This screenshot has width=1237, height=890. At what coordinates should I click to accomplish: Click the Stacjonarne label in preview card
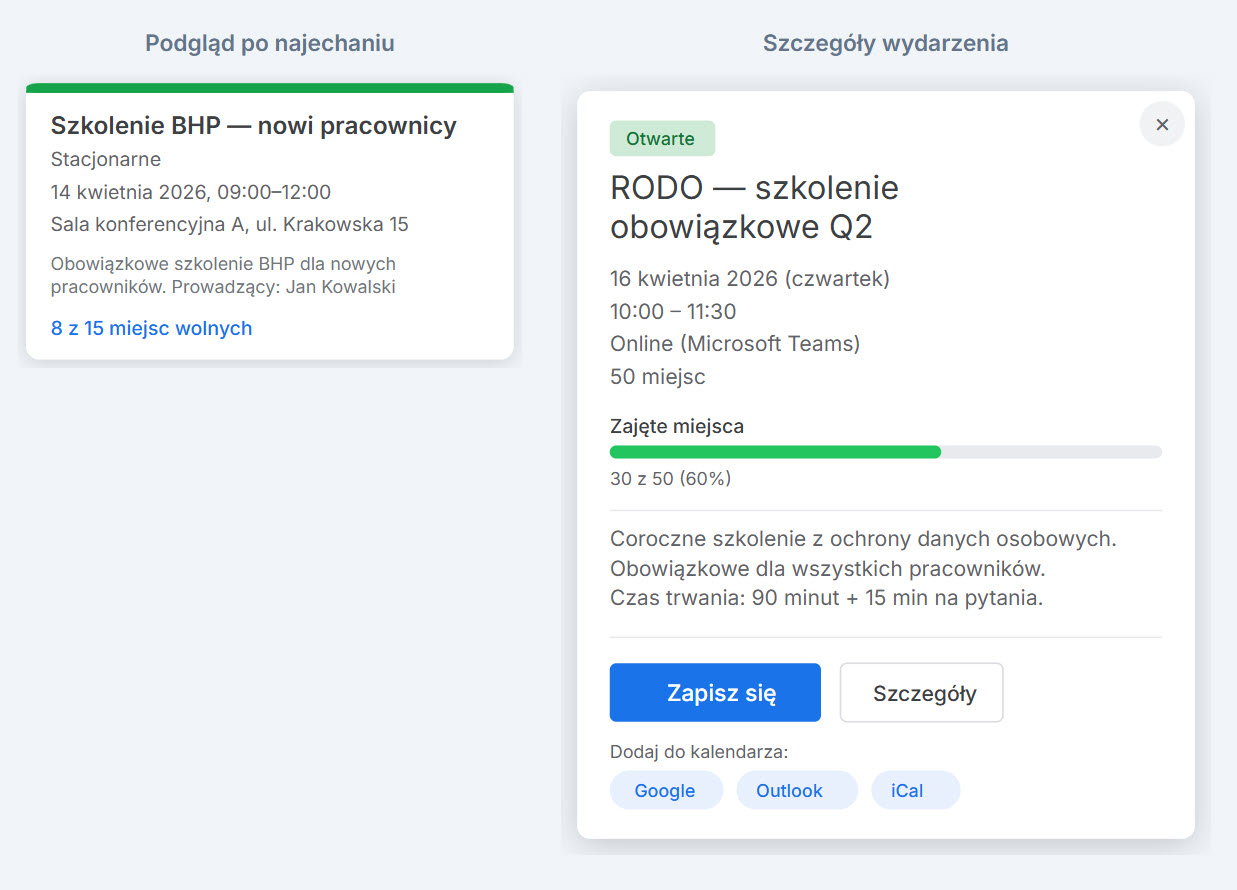coord(105,159)
